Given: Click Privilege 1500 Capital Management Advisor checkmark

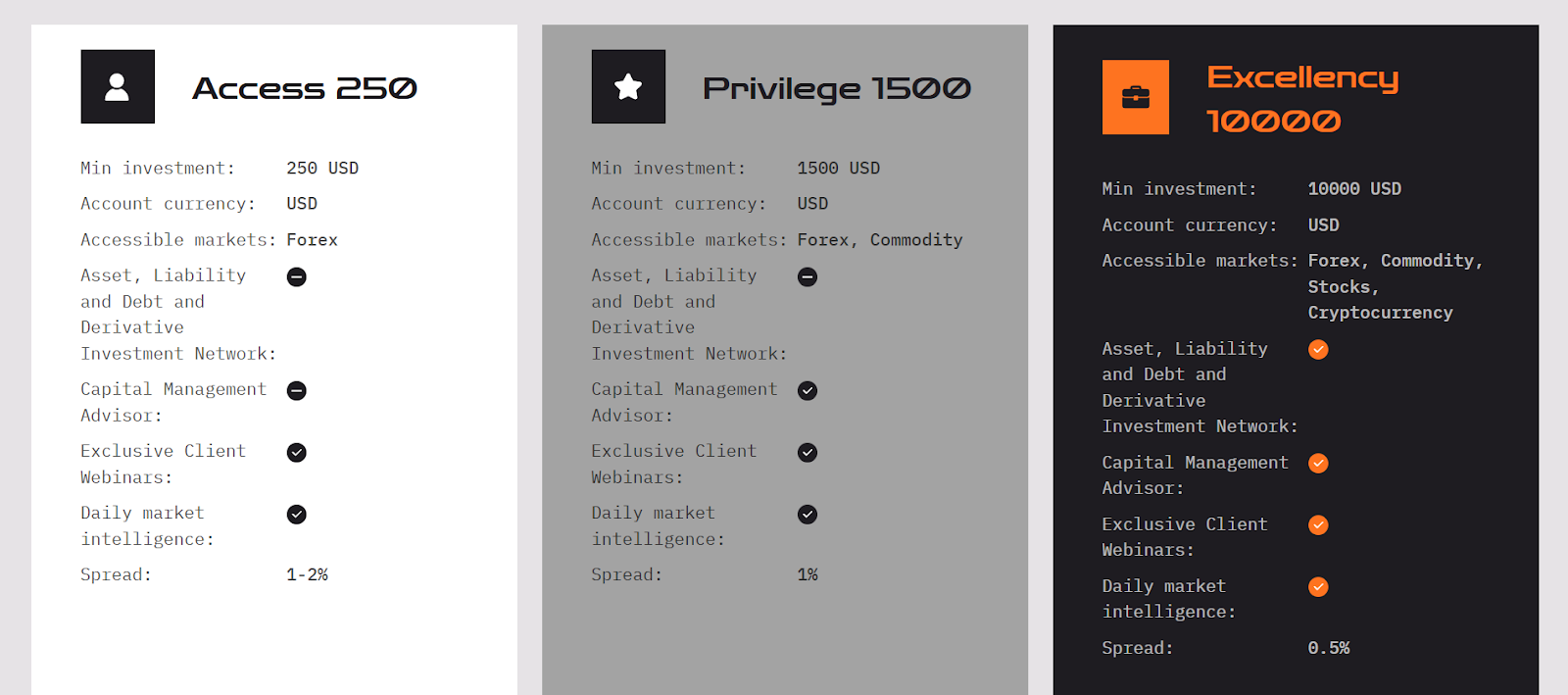Looking at the screenshot, I should point(808,391).
